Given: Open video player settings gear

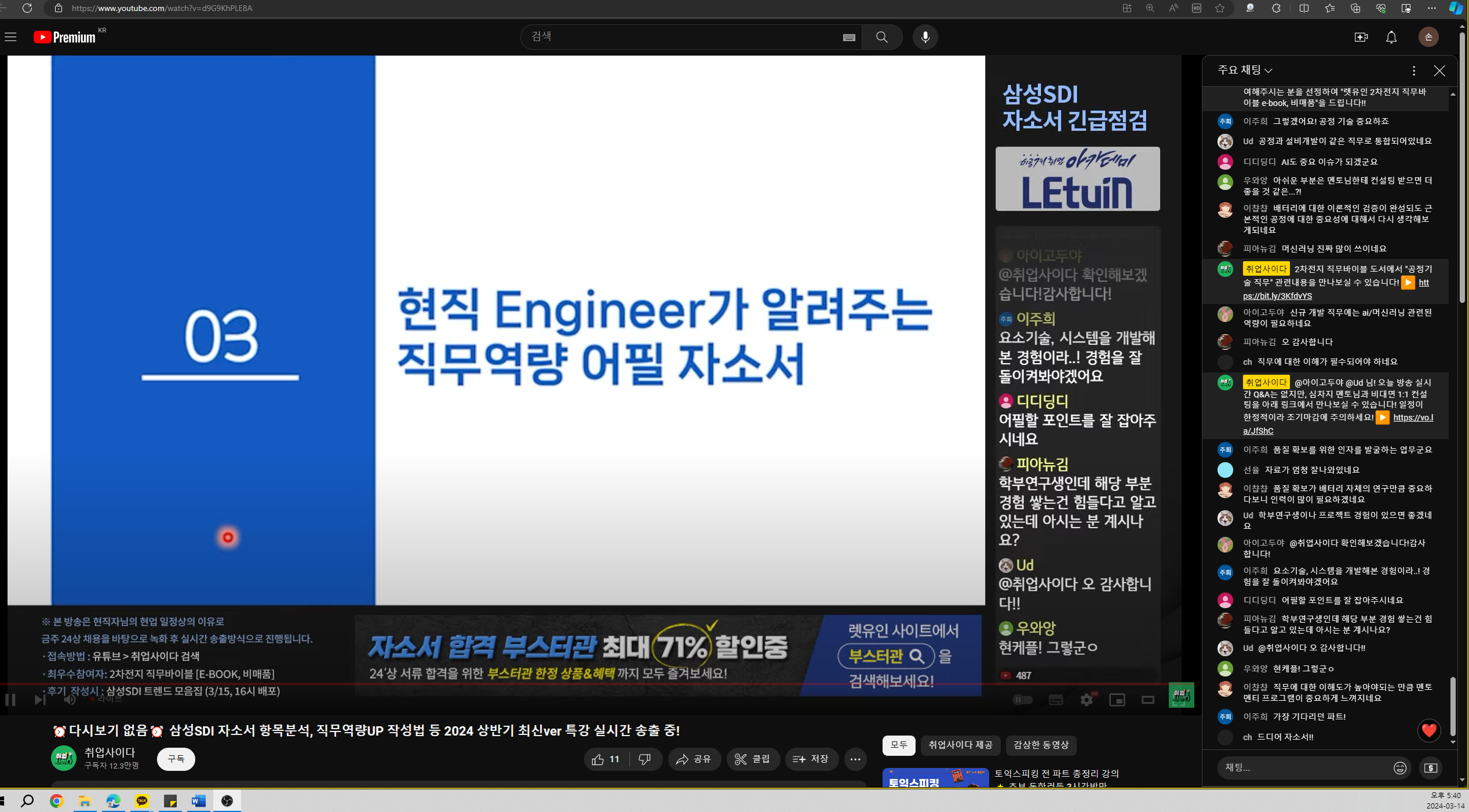Looking at the screenshot, I should (1087, 700).
